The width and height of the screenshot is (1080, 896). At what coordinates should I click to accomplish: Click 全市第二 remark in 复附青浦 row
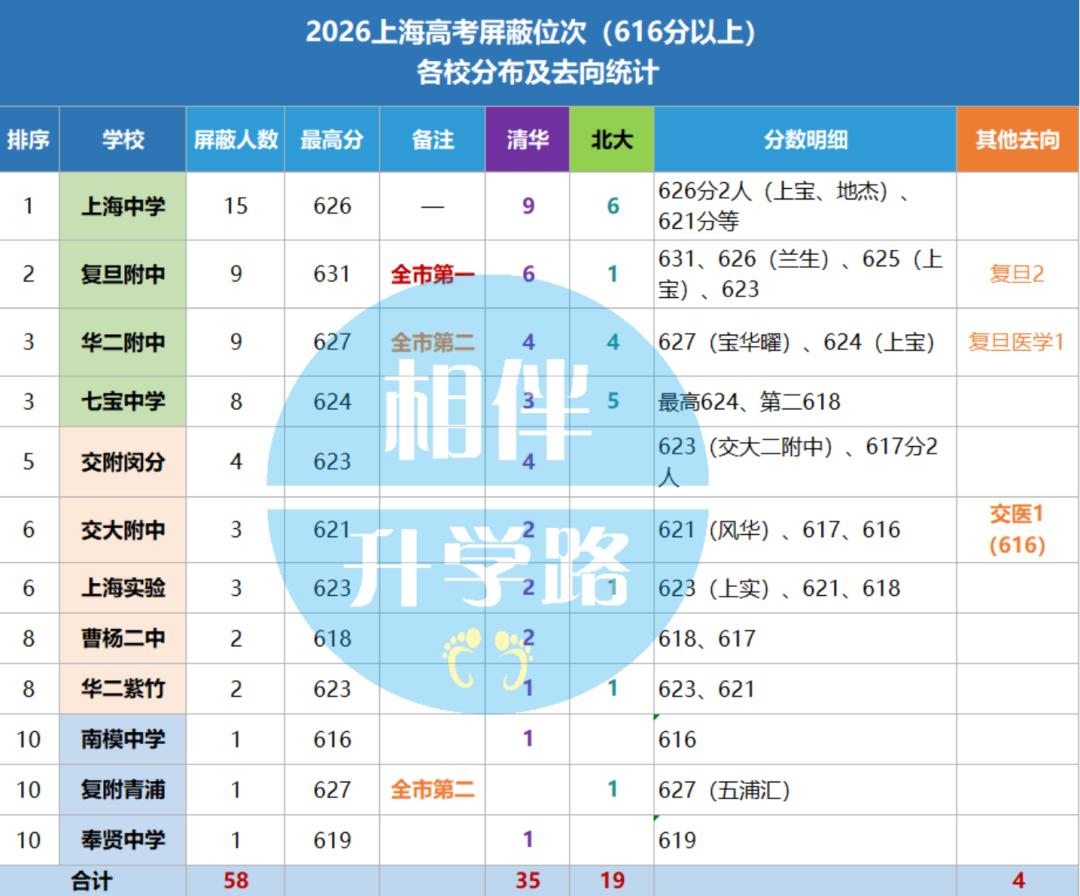click(x=433, y=789)
